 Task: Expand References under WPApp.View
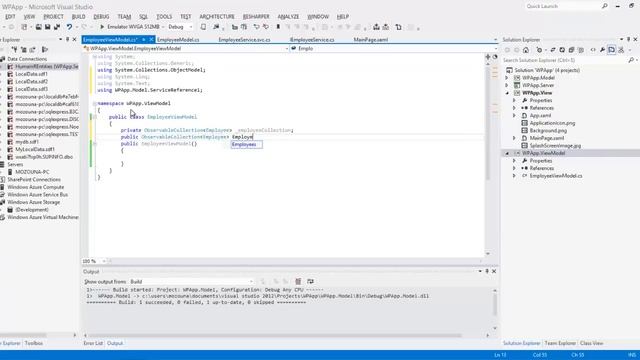pyautogui.click(x=514, y=108)
